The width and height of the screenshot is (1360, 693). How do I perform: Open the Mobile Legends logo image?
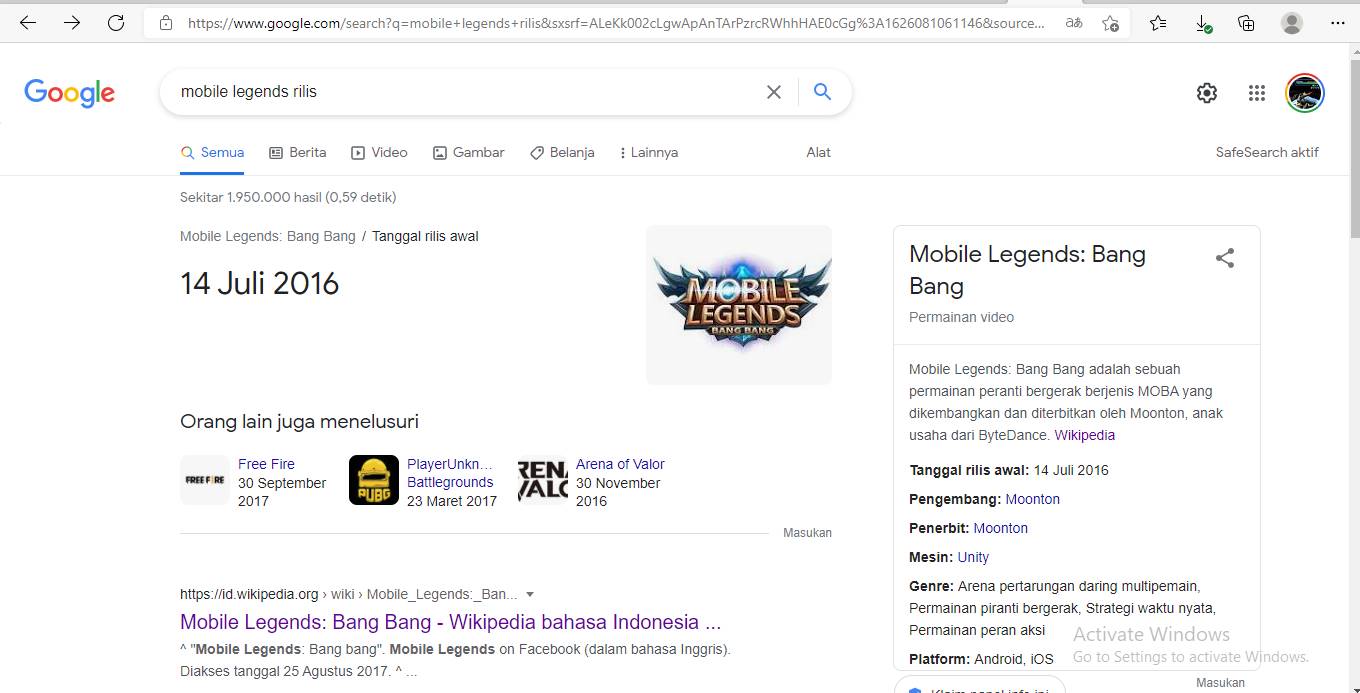739,305
